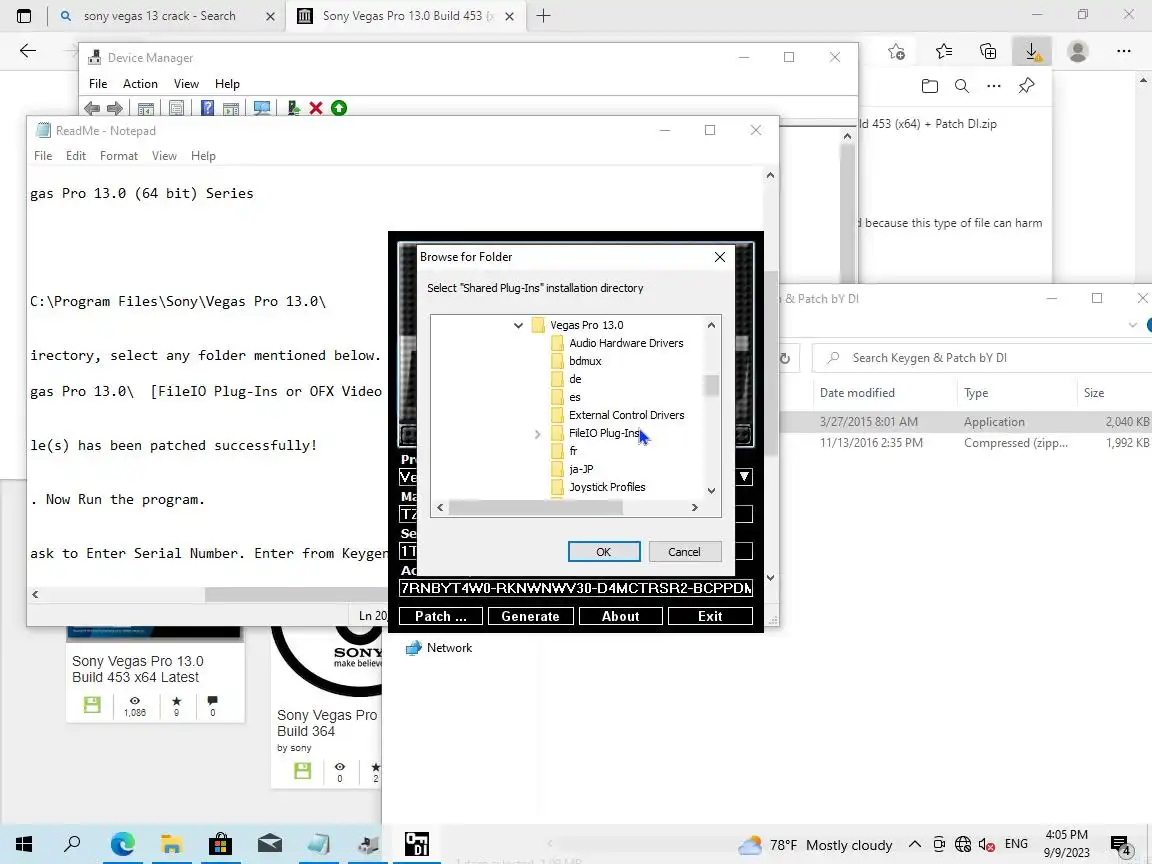Click more options ellipsis in downloads flyout
Image resolution: width=1152 pixels, height=864 pixels.
pyautogui.click(x=994, y=86)
